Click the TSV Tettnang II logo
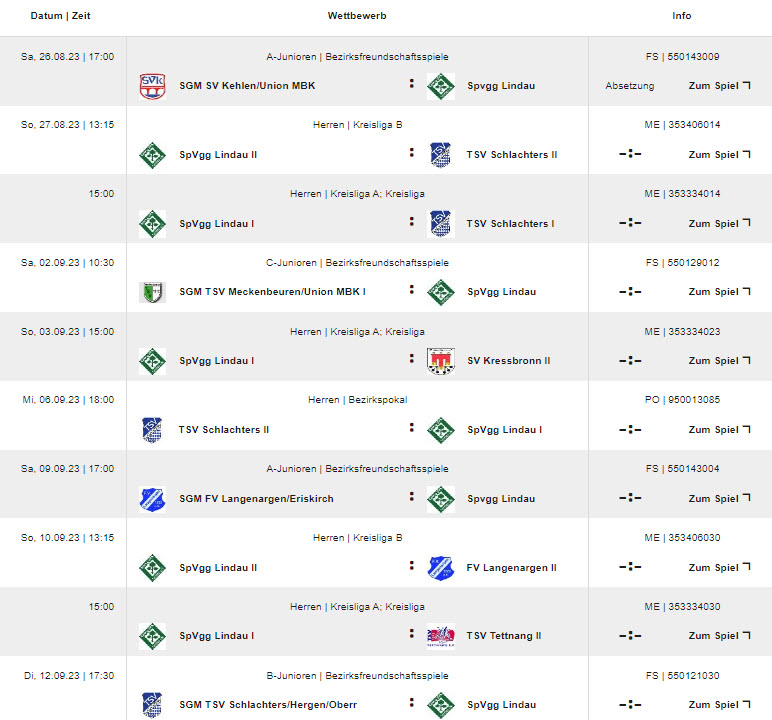The height and width of the screenshot is (720, 772). [x=441, y=636]
